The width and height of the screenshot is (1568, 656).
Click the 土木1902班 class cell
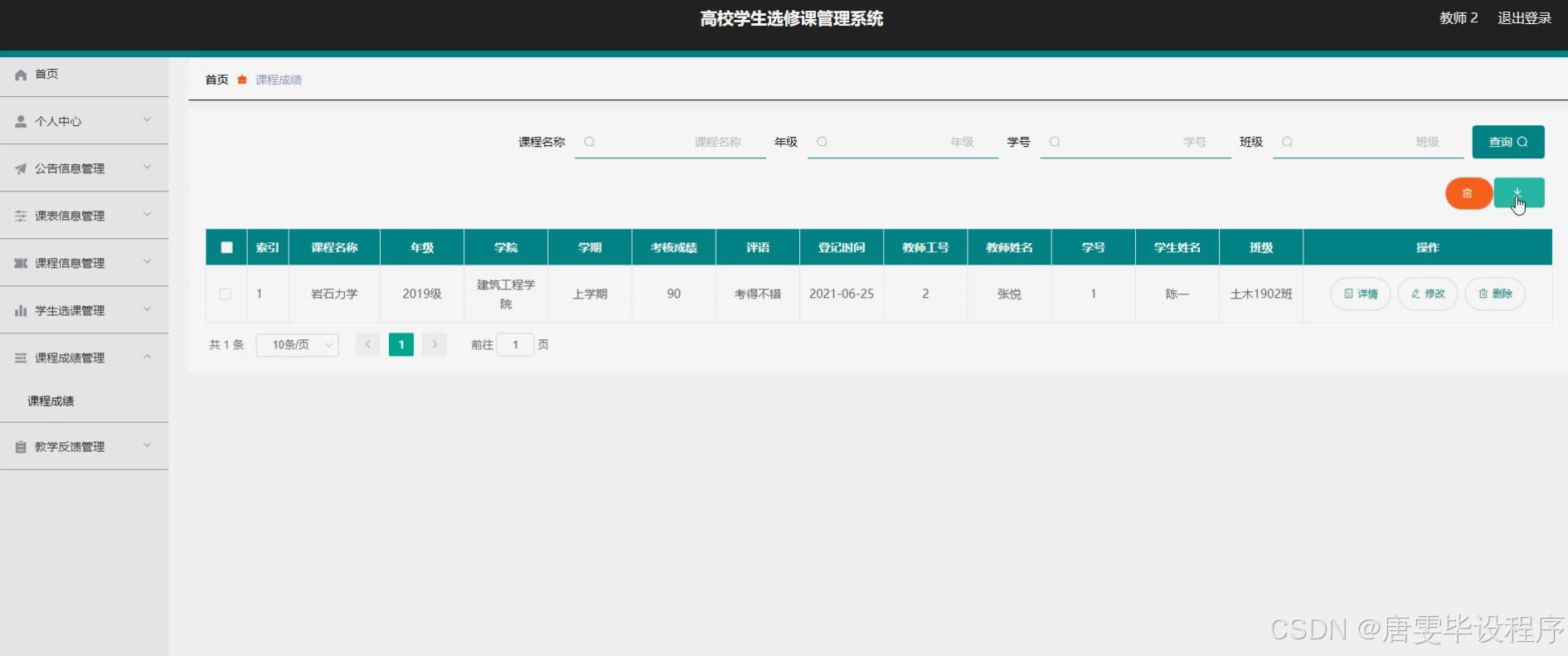tap(1261, 294)
